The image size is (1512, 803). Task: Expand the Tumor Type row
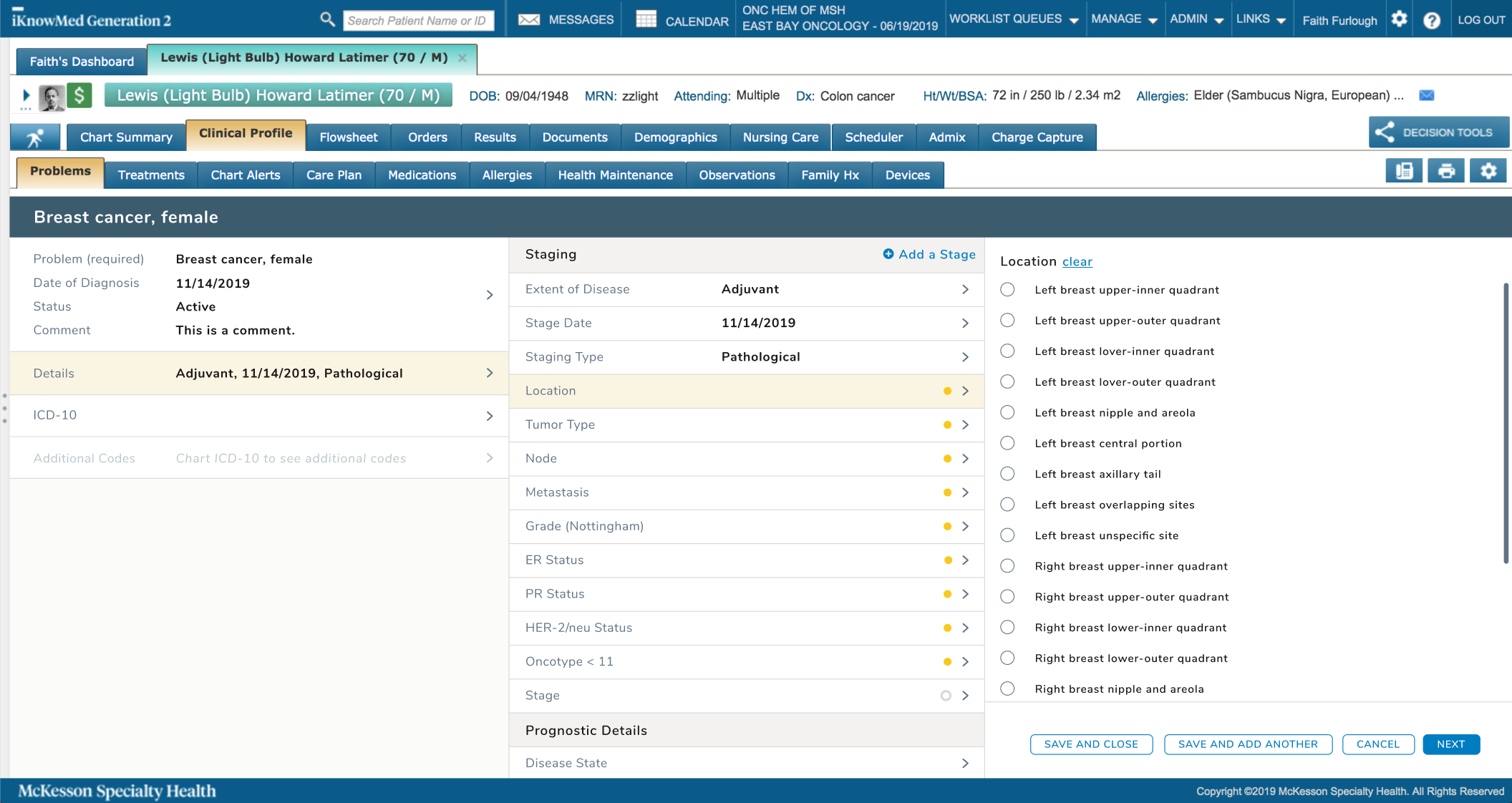click(746, 424)
